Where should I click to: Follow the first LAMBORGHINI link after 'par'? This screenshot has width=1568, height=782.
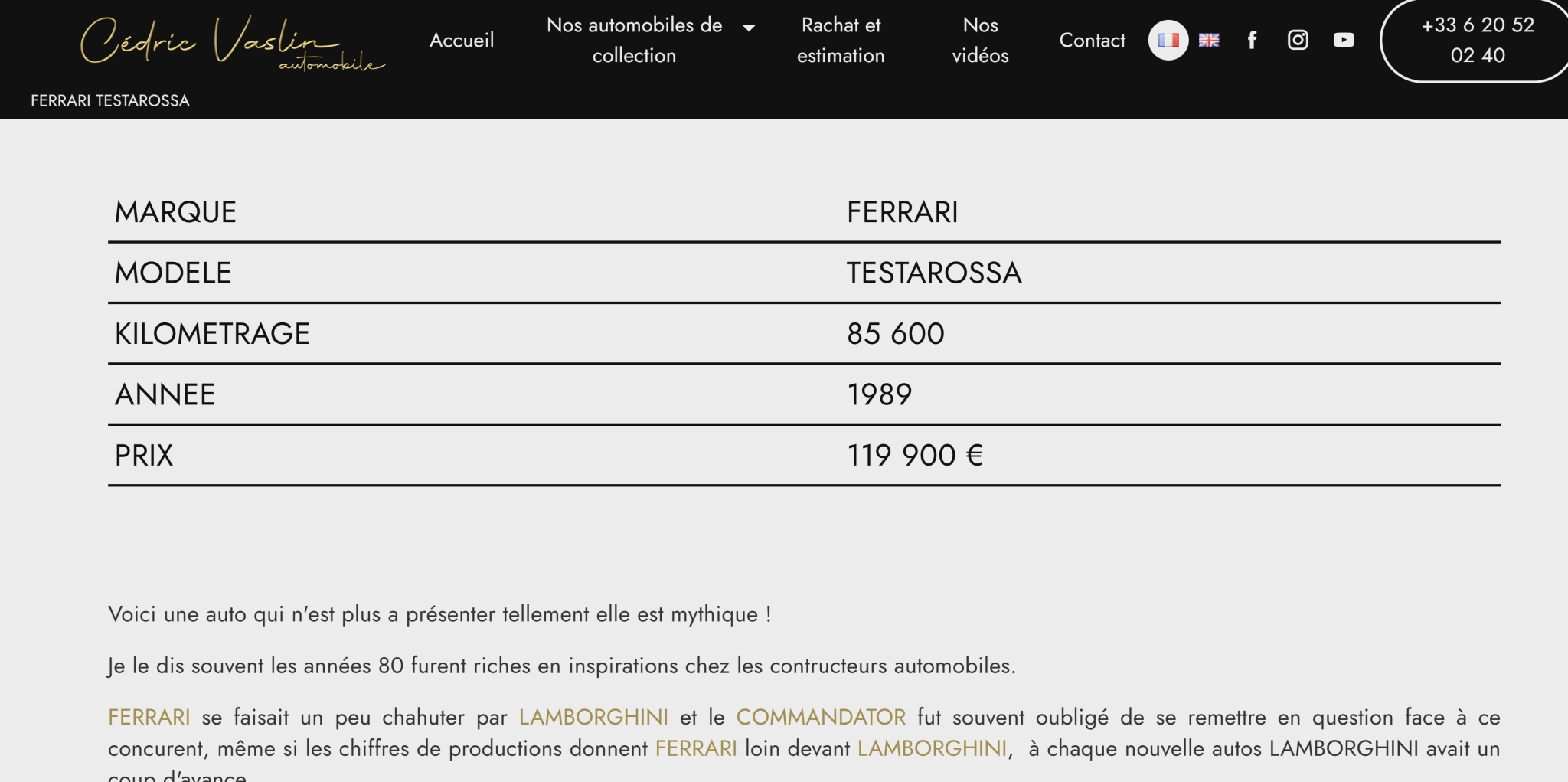coord(593,717)
